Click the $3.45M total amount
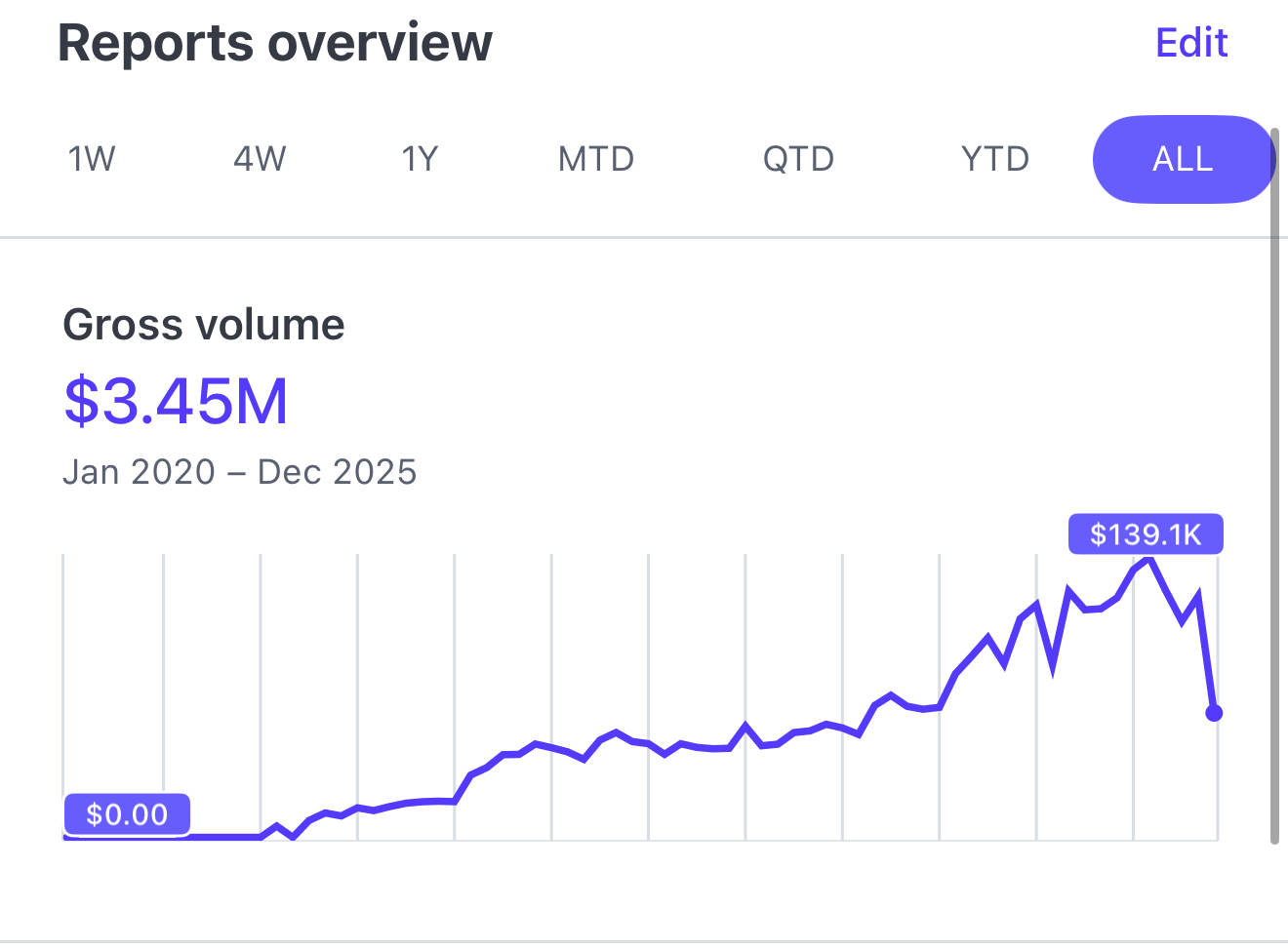The image size is (1288, 948). point(177,401)
